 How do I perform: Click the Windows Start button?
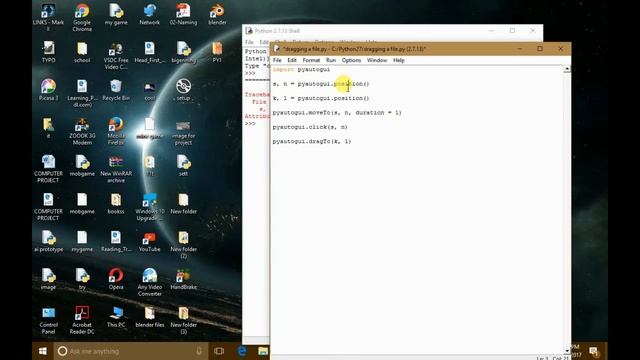tap(42, 351)
